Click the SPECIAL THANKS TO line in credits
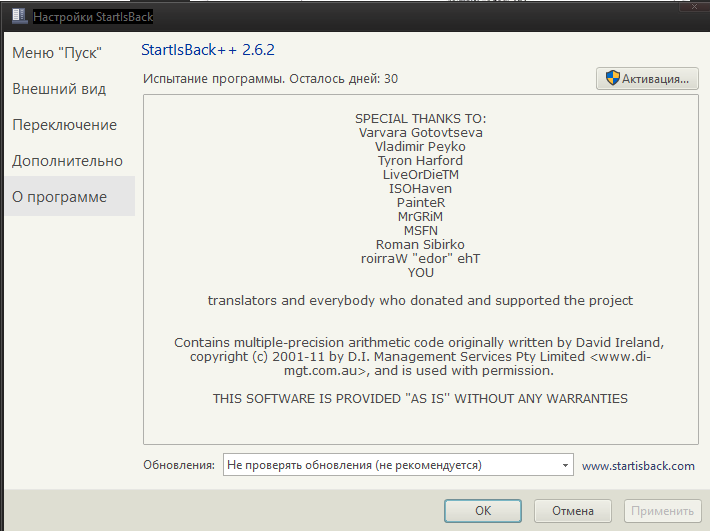This screenshot has height=531, width=710. [x=420, y=118]
